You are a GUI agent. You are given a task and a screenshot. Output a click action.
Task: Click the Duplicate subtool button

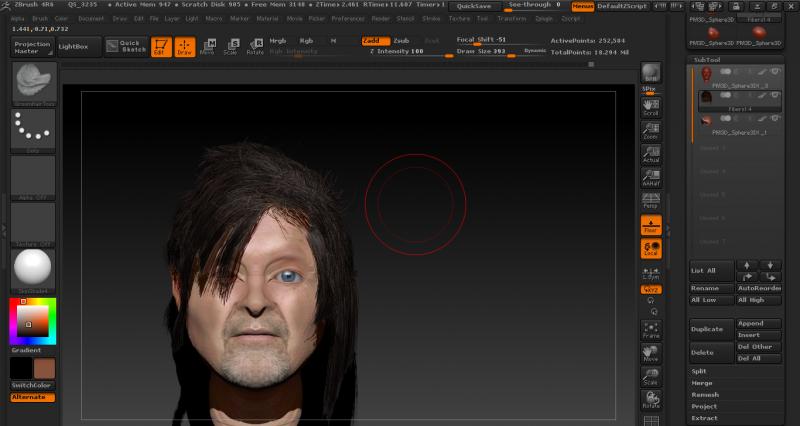(710, 328)
